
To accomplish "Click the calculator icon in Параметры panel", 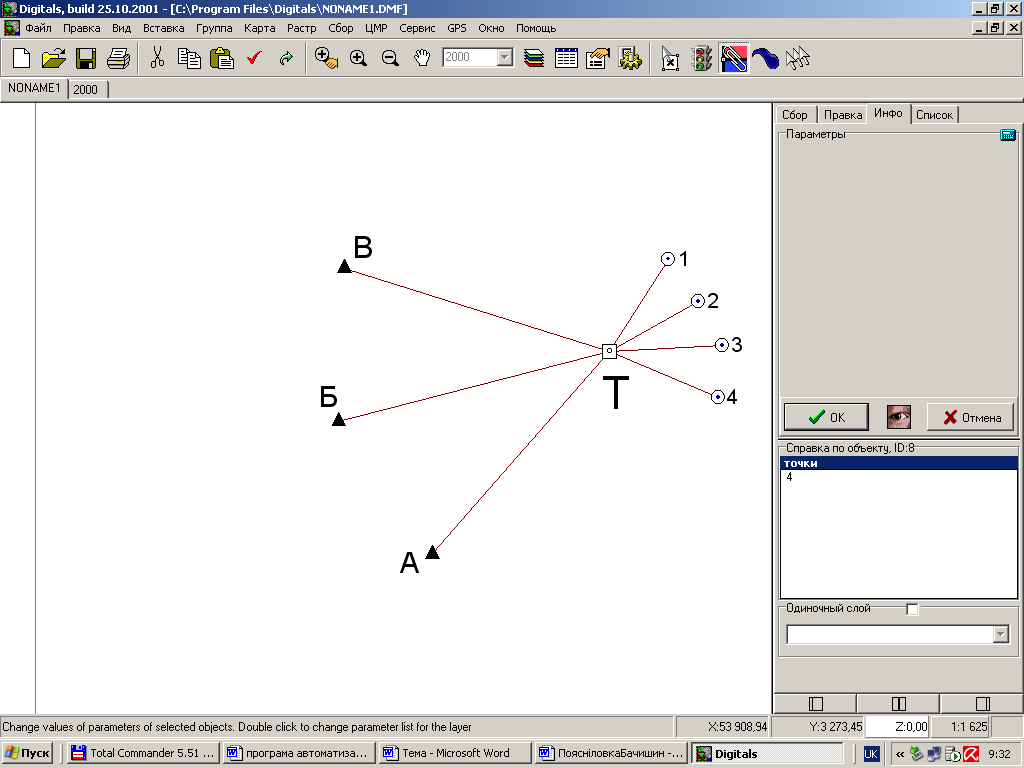I will tap(1008, 135).
